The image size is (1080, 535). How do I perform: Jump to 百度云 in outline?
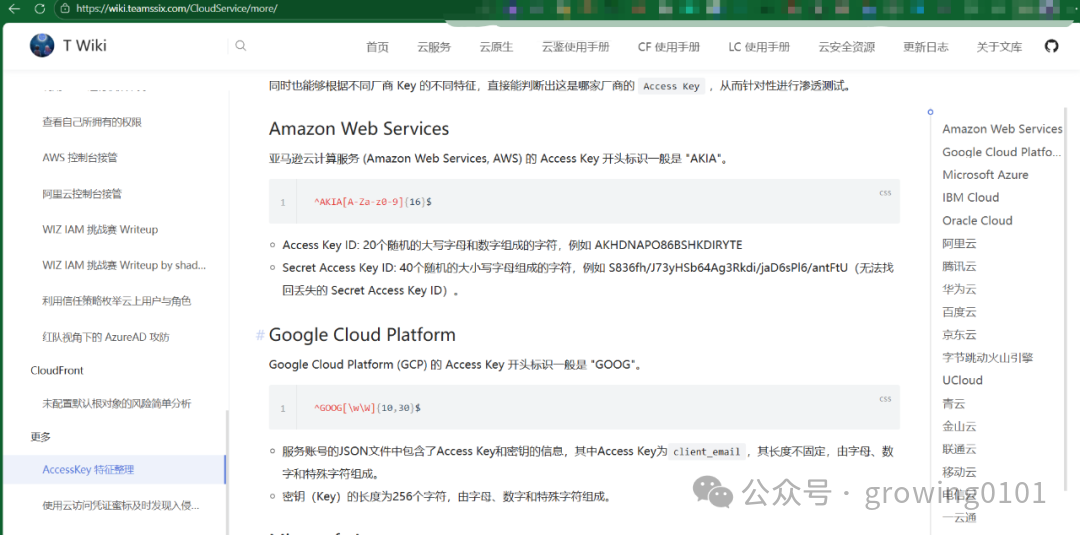point(959,312)
